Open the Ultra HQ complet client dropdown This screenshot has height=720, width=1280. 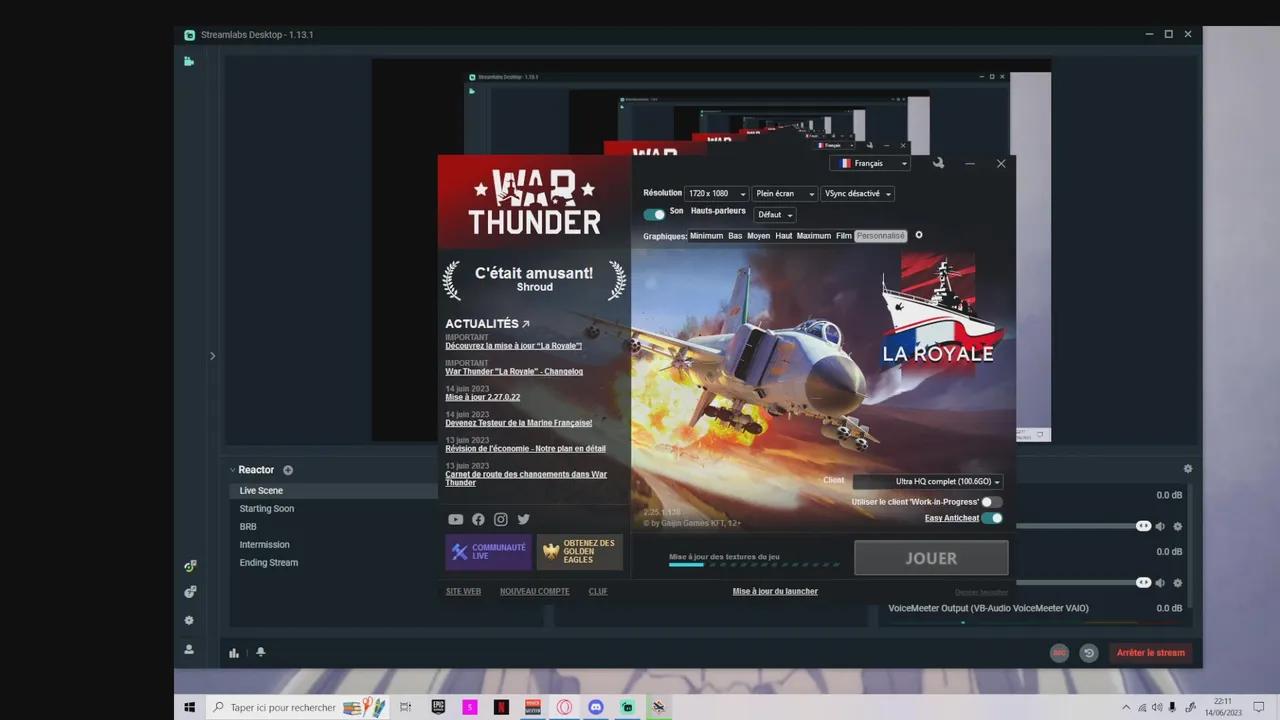tap(928, 482)
